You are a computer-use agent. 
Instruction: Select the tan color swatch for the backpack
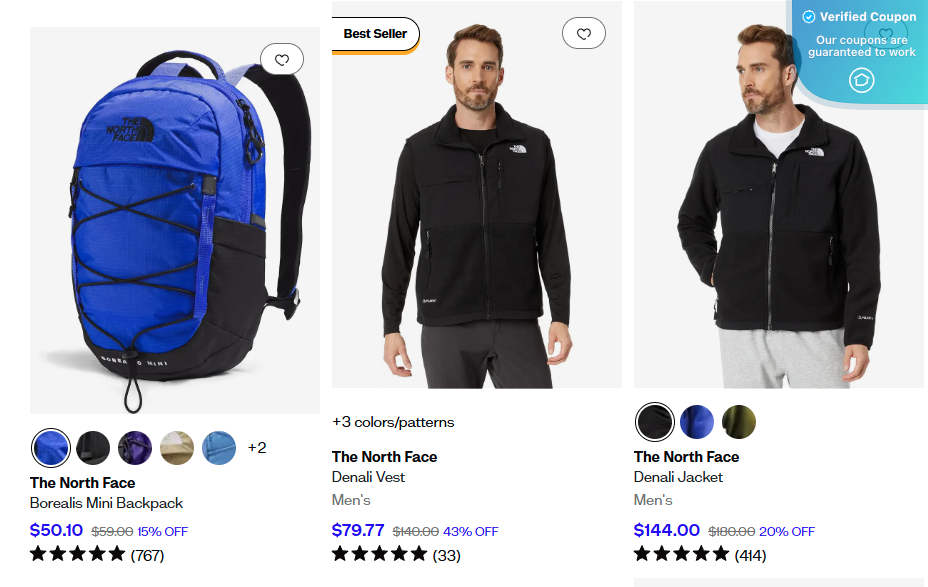click(177, 448)
